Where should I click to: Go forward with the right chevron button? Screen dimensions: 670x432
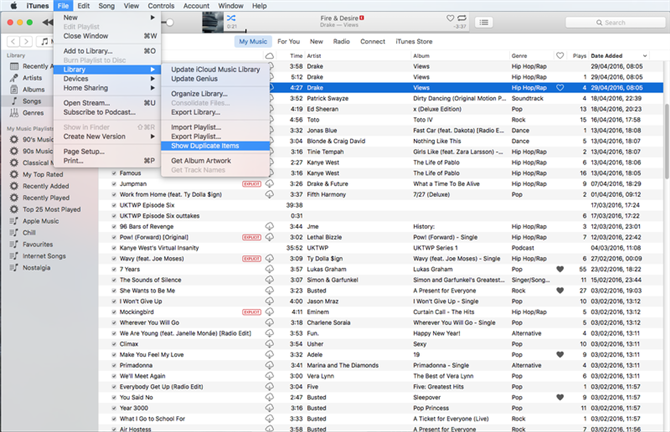coord(26,41)
